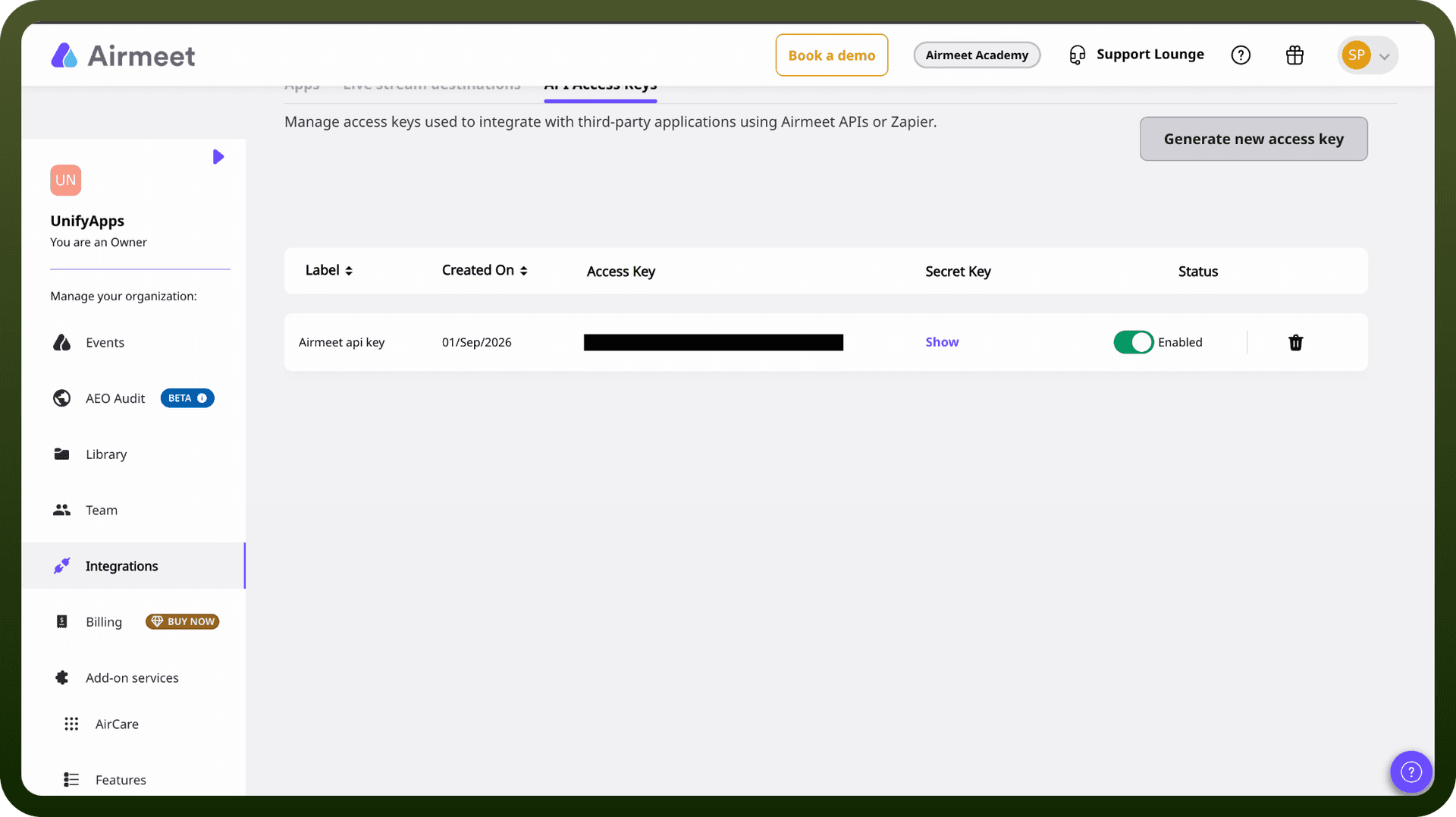The image size is (1456, 817).
Task: Open Team from the sidebar
Action: [102, 511]
